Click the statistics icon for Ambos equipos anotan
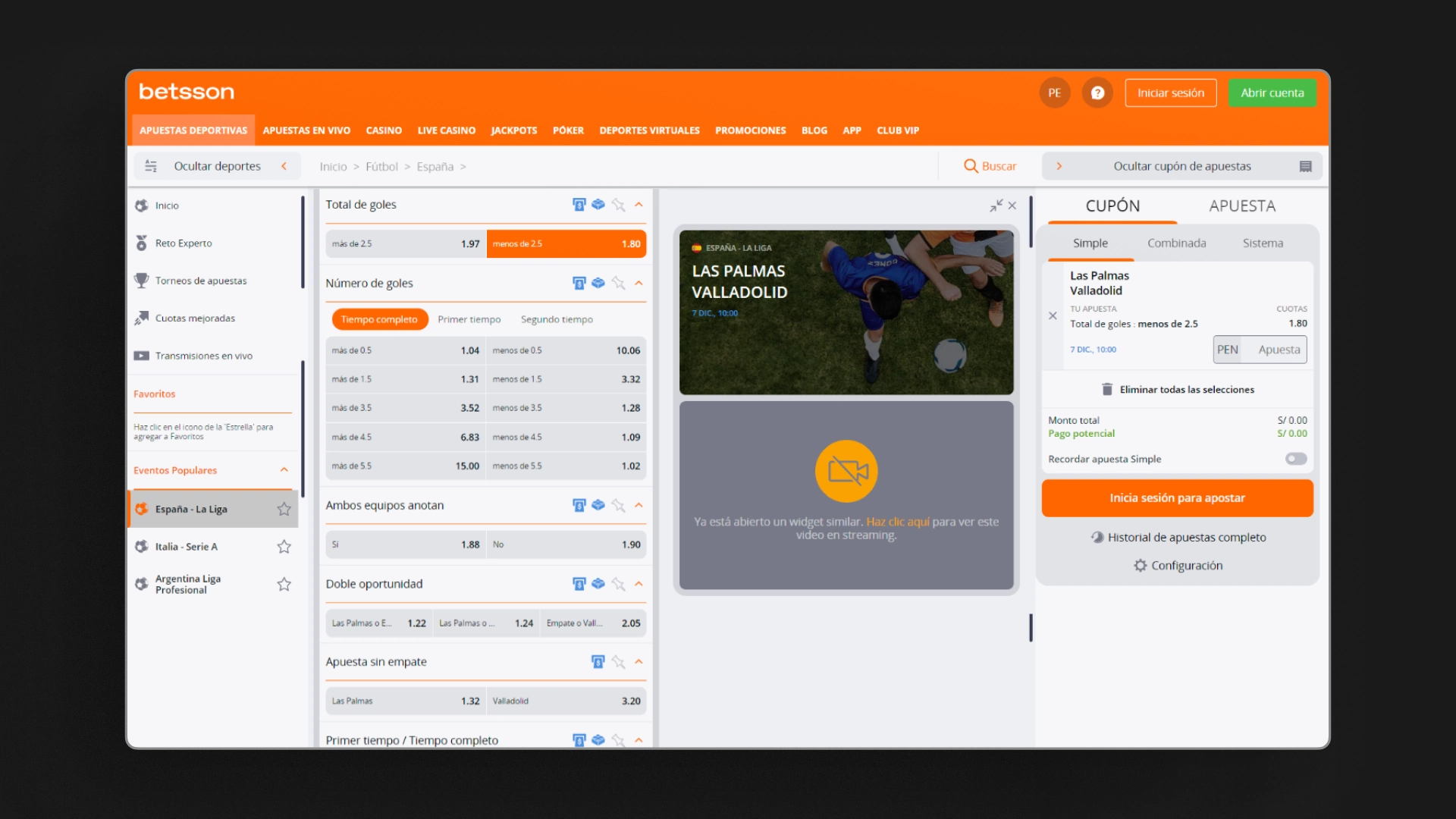 point(579,505)
